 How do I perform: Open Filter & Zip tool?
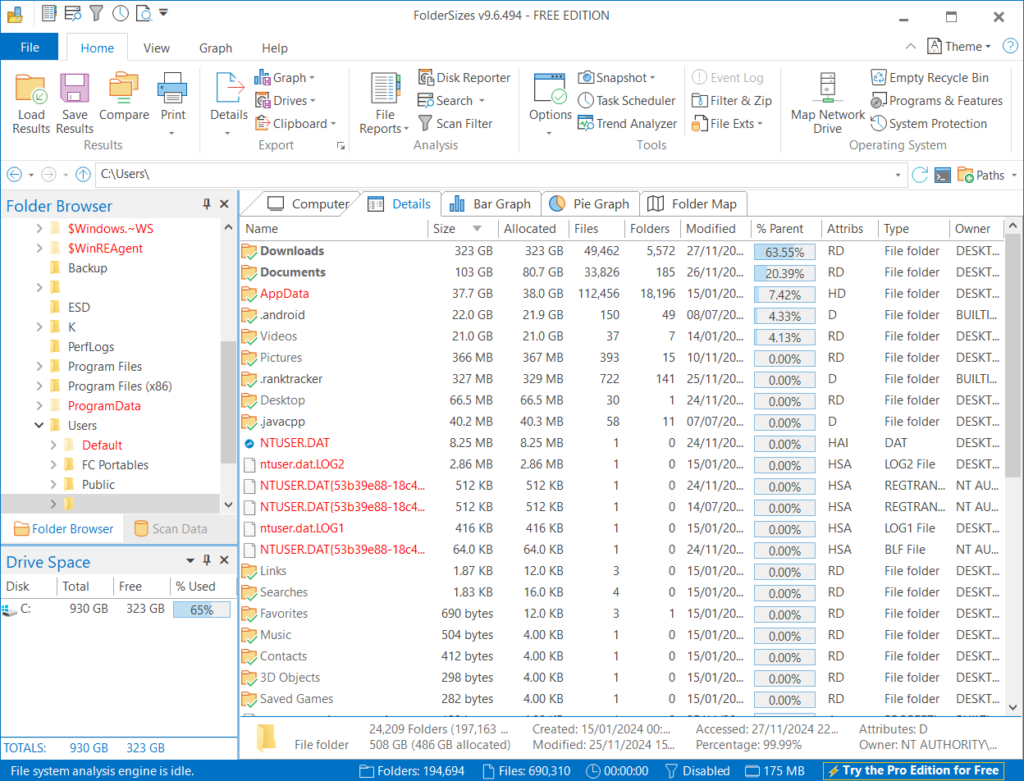click(731, 101)
